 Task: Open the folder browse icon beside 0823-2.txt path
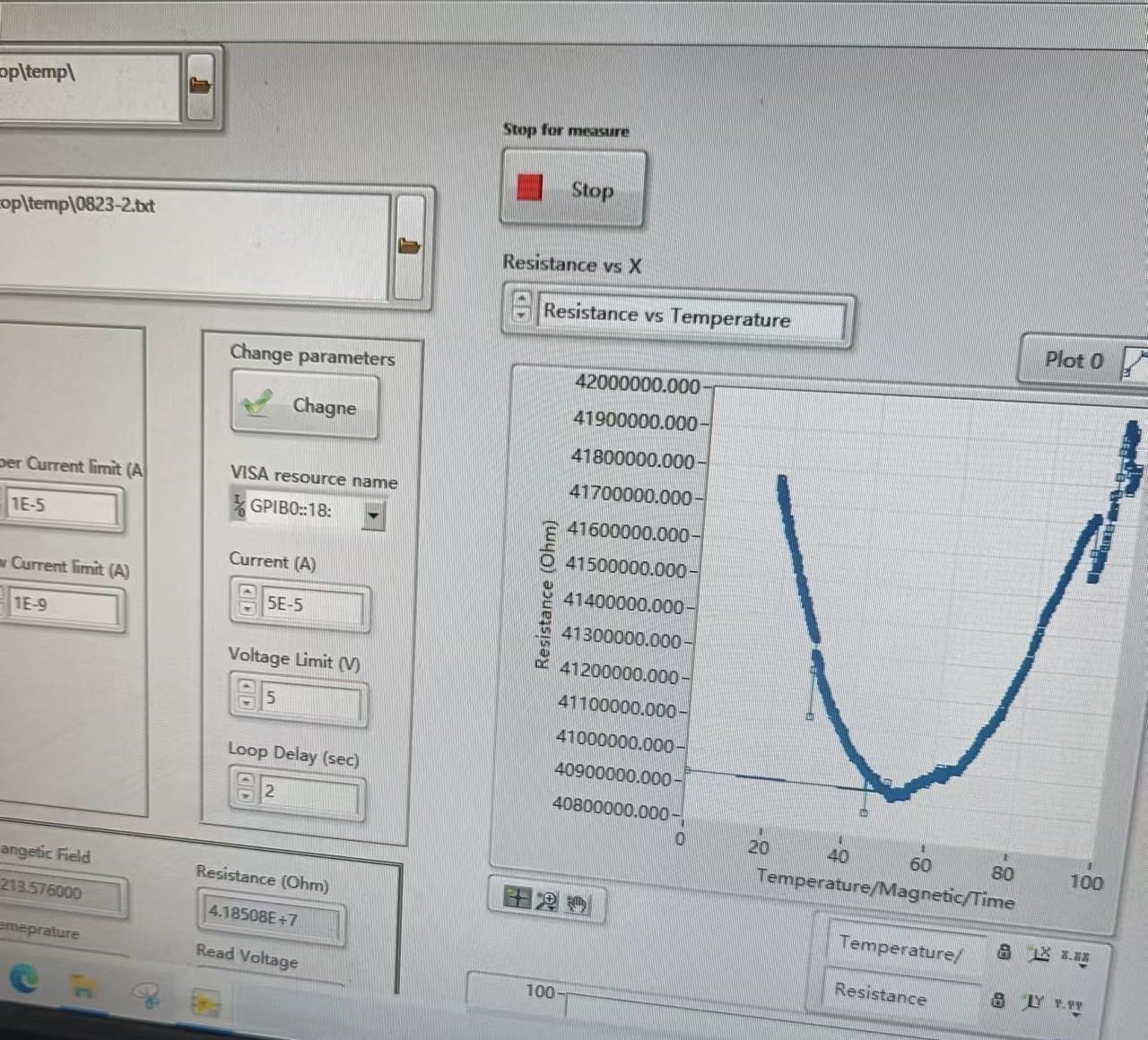point(409,246)
